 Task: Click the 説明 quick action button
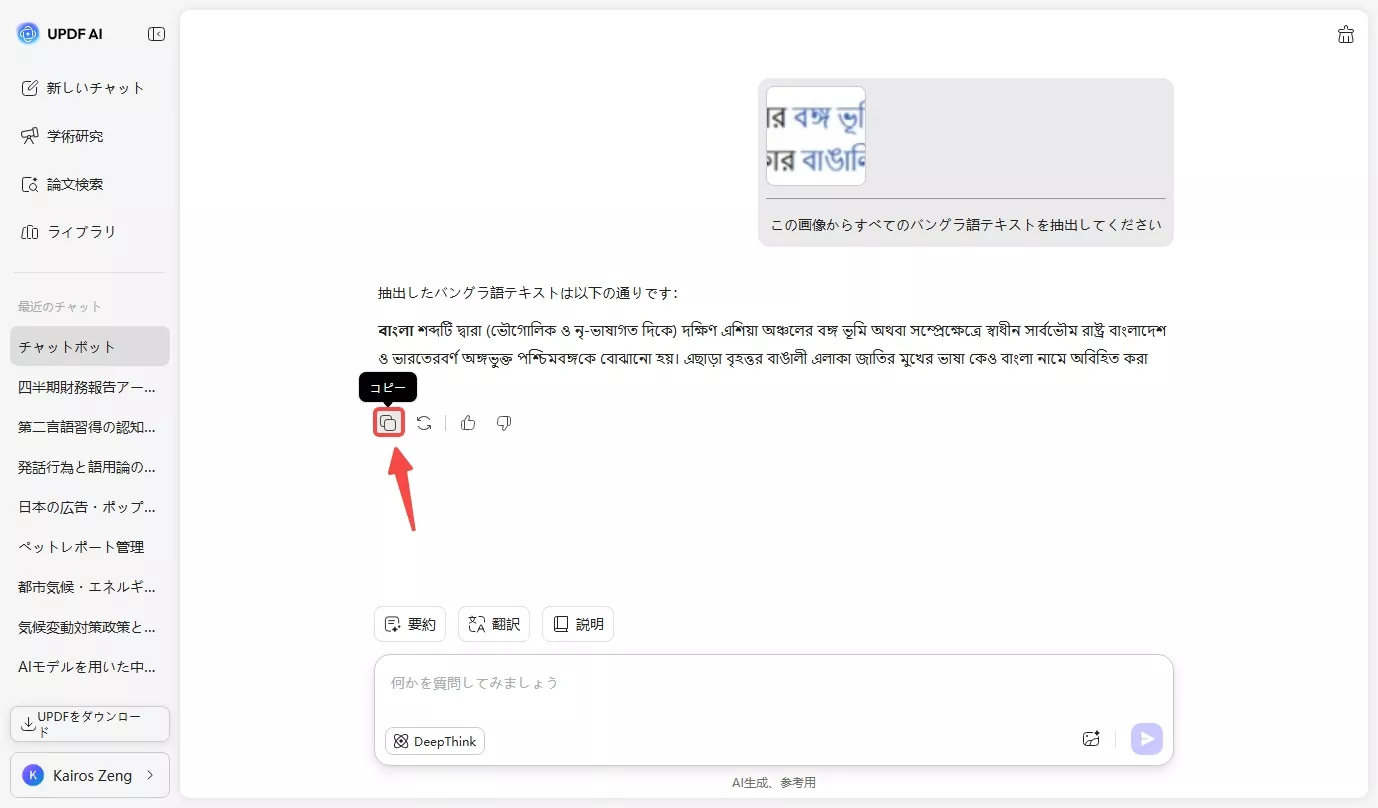coord(578,624)
